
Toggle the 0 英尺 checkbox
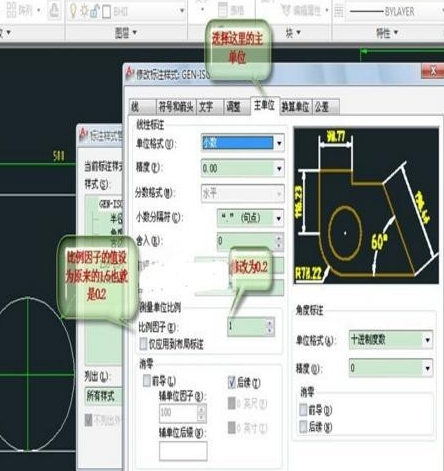point(232,403)
